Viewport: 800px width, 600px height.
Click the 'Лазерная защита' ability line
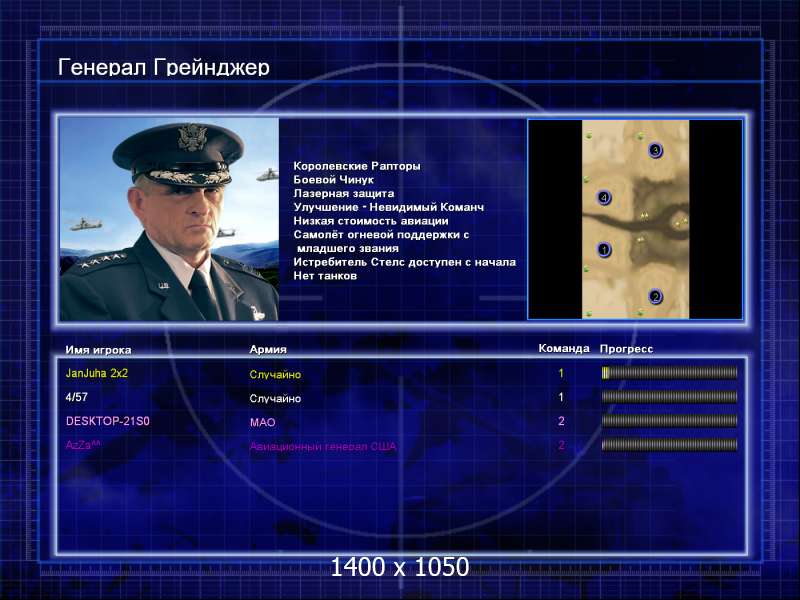pyautogui.click(x=343, y=193)
